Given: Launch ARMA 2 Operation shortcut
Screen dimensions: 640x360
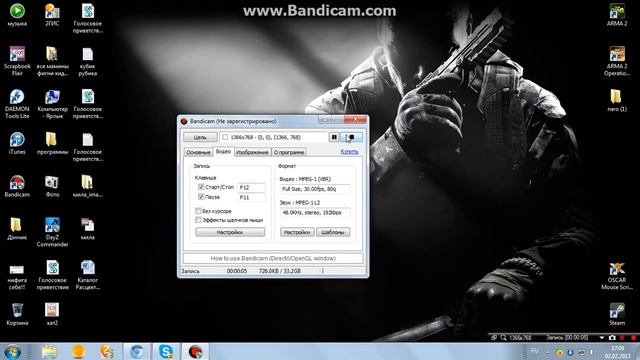Looking at the screenshot, I should 617,61.
